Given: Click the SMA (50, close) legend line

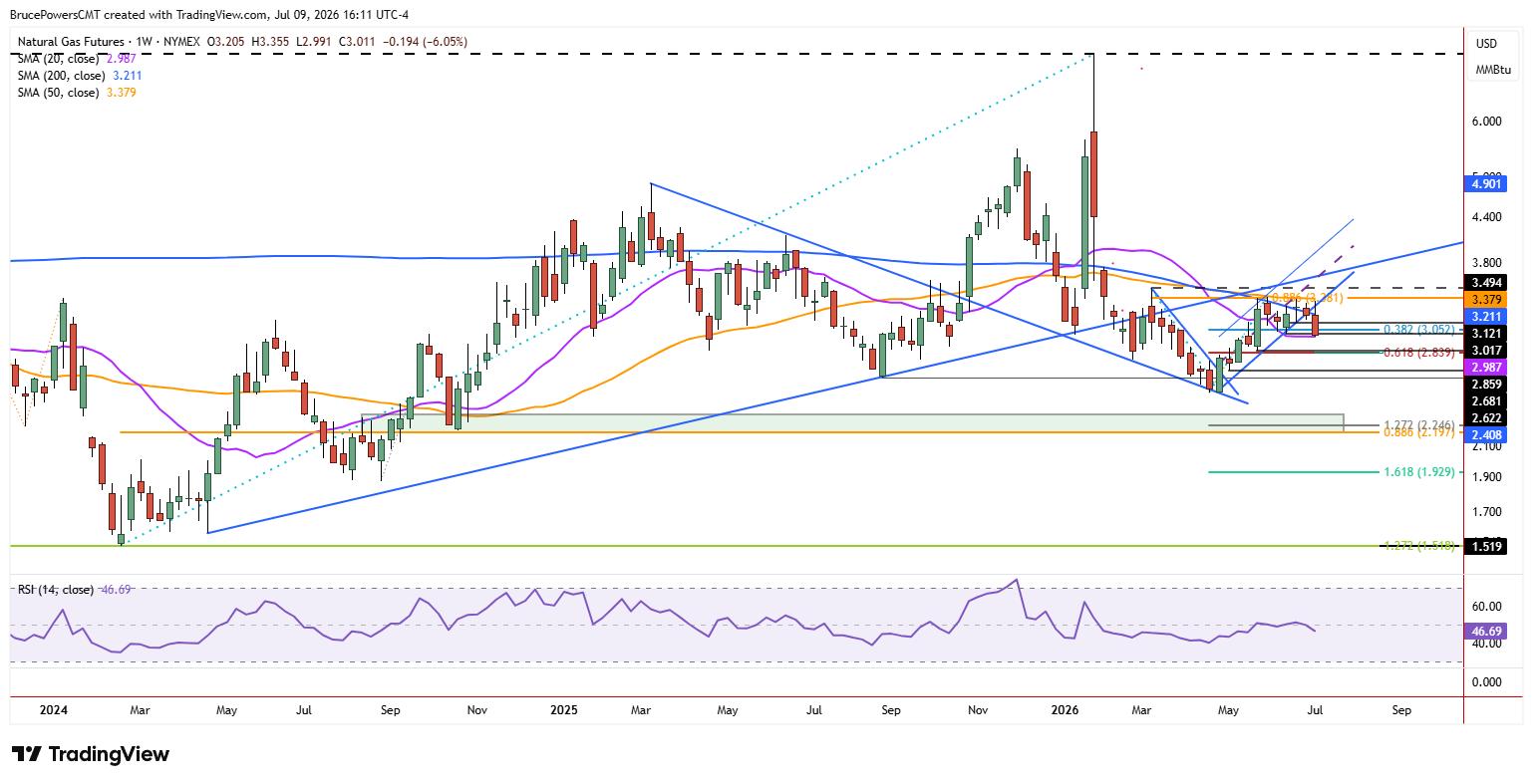Looking at the screenshot, I should pos(77,92).
